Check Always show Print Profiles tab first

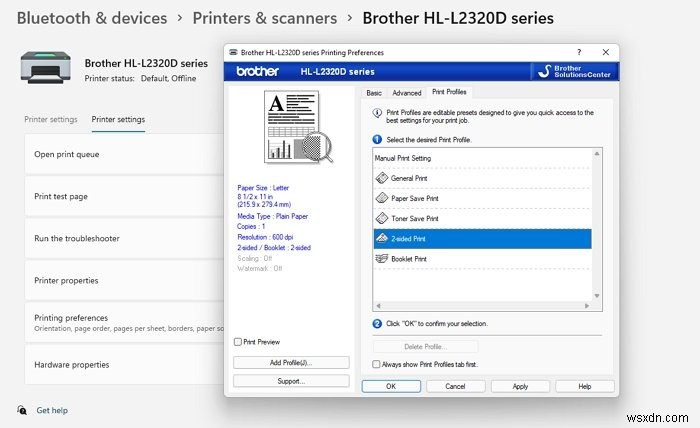coord(376,364)
